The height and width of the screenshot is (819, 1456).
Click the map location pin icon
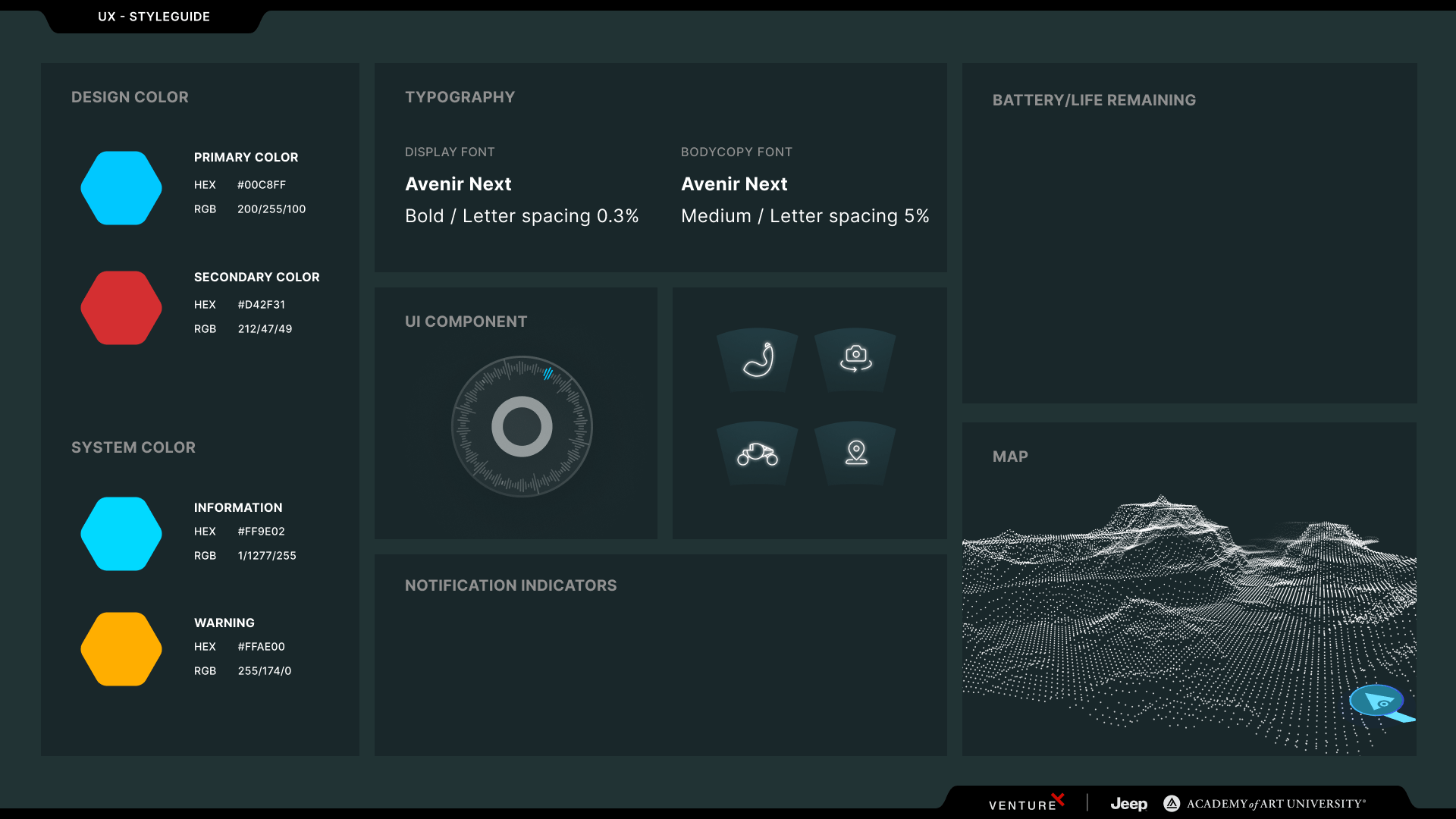point(855,453)
